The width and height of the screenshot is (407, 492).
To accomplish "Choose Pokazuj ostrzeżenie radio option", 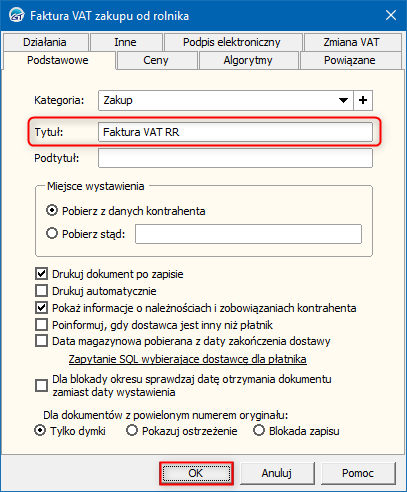I will coord(132,430).
